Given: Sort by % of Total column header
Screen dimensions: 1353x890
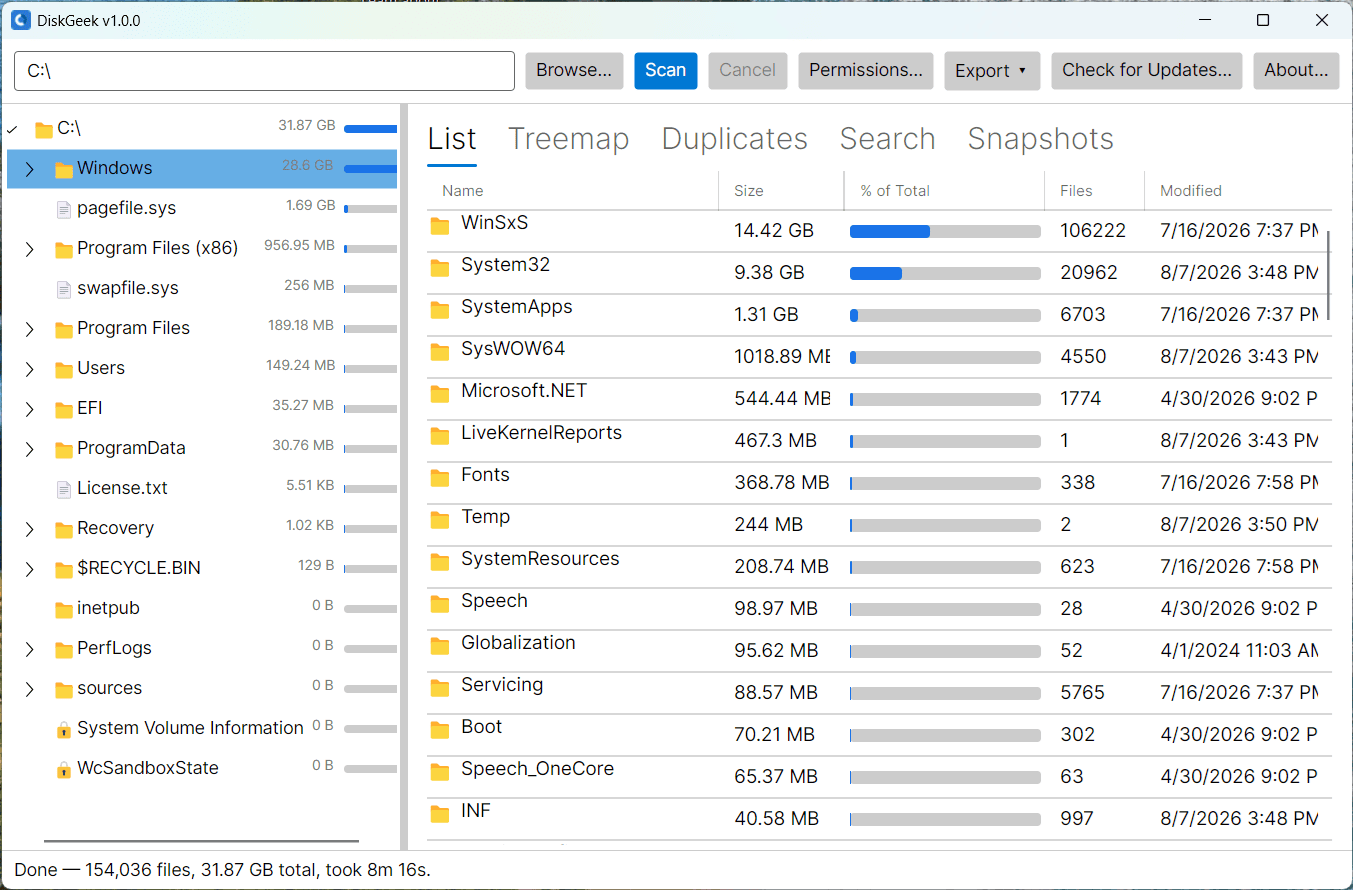Looking at the screenshot, I should [x=945, y=191].
